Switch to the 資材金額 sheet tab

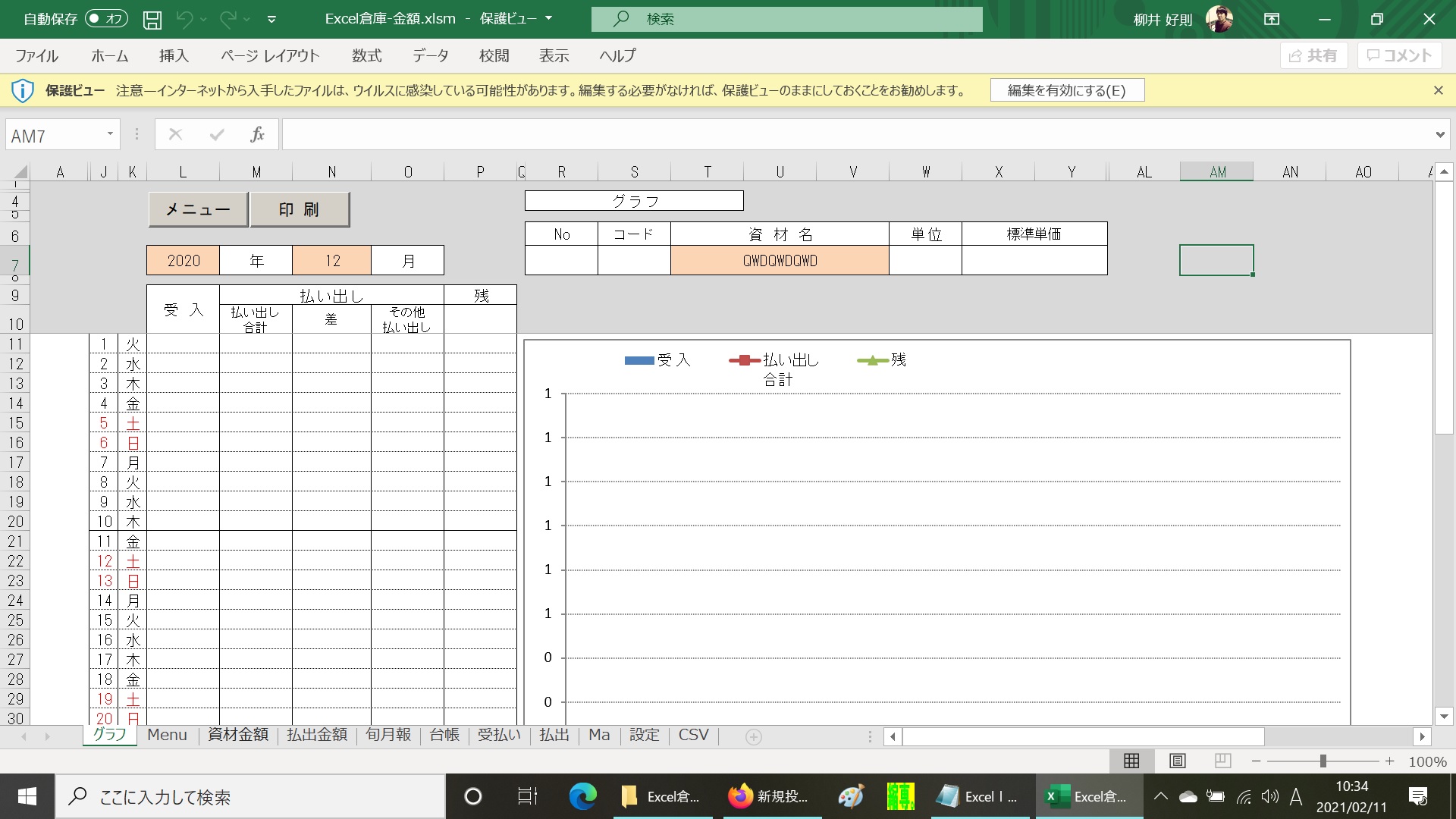(x=238, y=735)
